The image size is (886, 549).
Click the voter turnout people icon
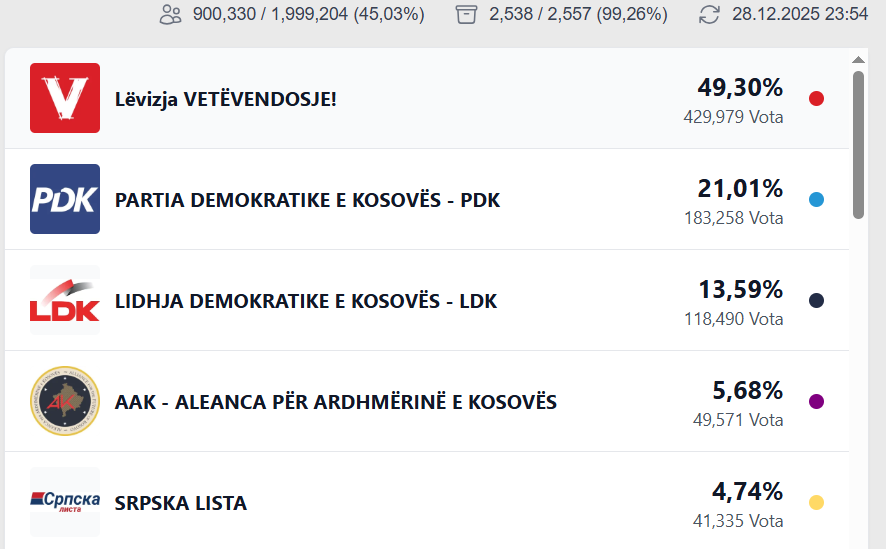coord(171,15)
